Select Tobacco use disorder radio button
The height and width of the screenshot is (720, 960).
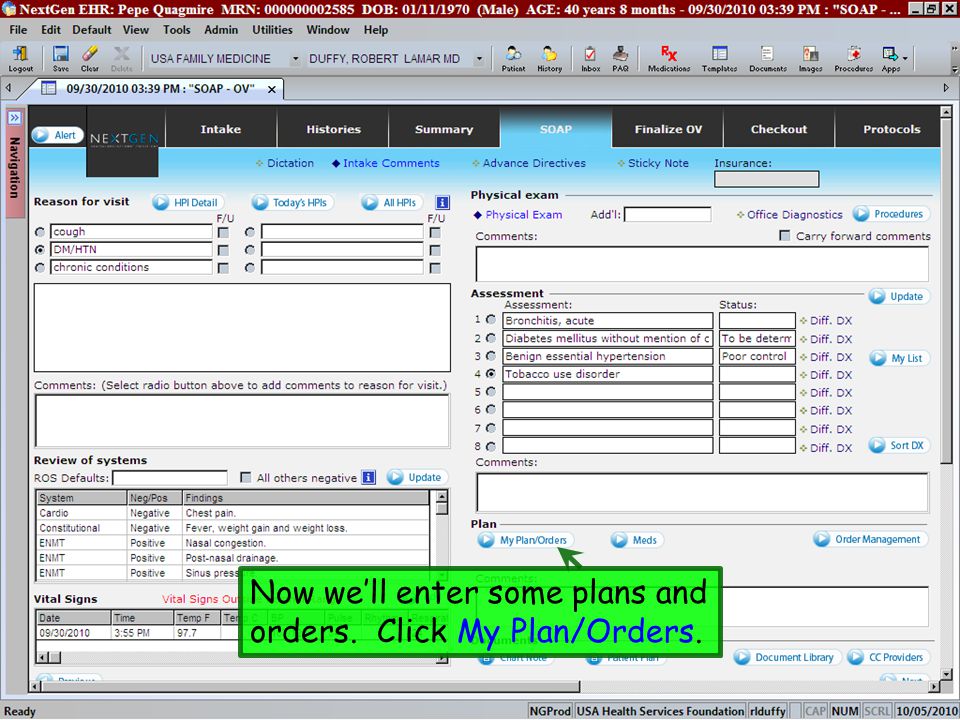coord(491,373)
